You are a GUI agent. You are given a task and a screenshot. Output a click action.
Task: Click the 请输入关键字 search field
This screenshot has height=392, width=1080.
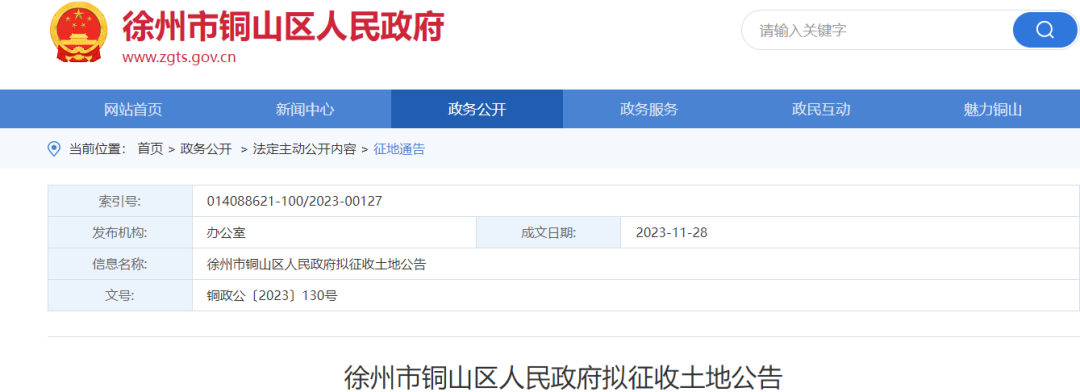(878, 30)
